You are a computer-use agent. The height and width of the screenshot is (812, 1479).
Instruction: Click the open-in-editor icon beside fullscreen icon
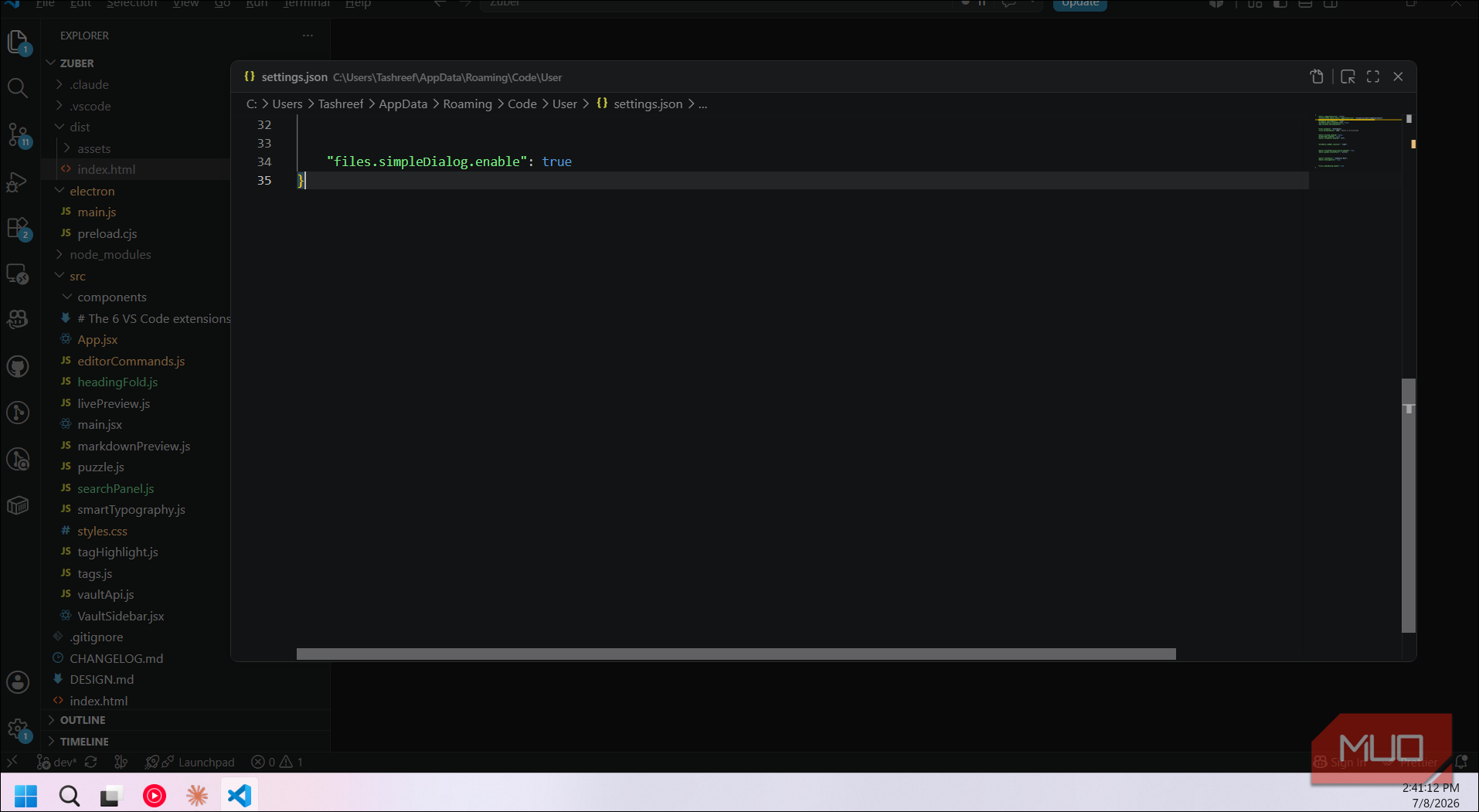click(x=1348, y=76)
